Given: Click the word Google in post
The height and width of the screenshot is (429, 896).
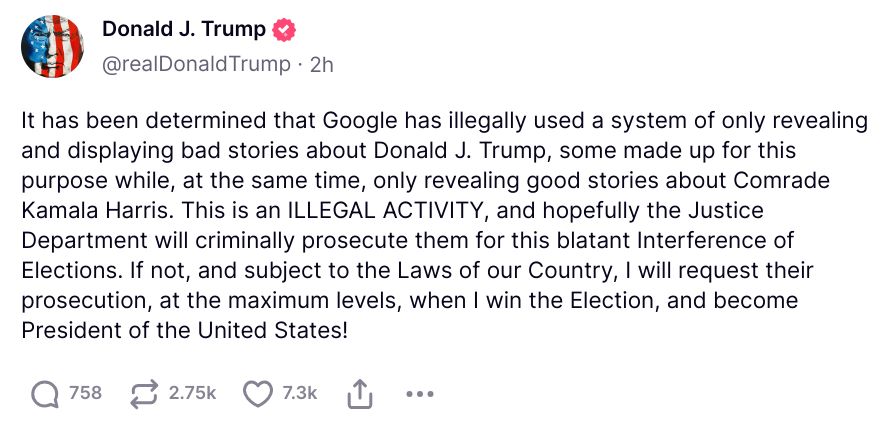Looking at the screenshot, I should (x=361, y=122).
